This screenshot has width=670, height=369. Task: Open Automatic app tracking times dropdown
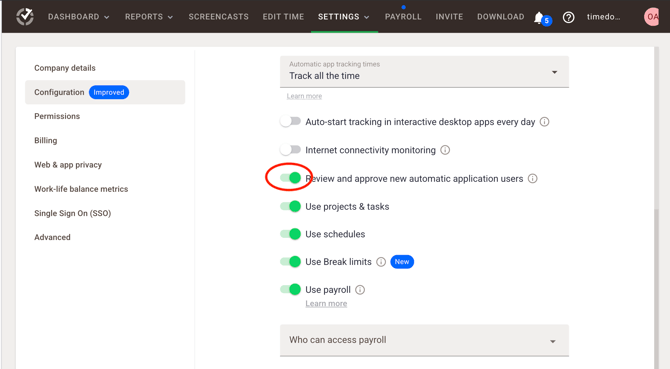424,72
